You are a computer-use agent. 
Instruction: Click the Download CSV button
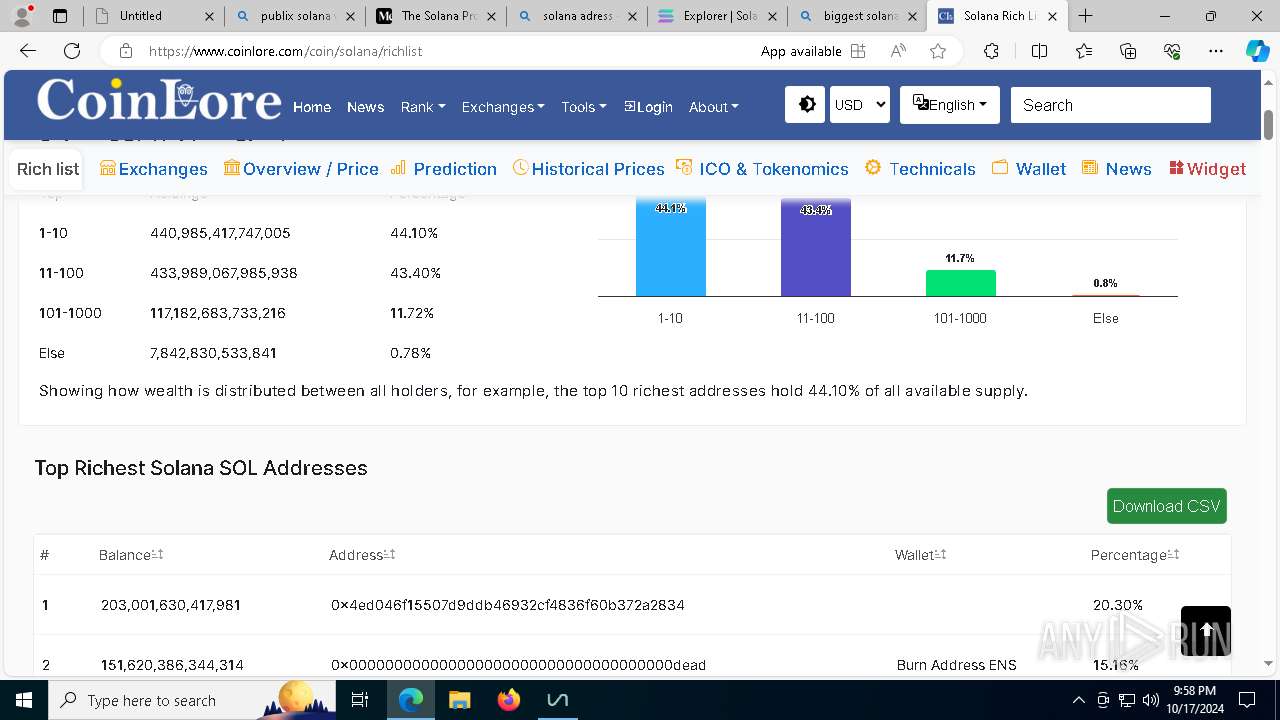click(x=1166, y=506)
